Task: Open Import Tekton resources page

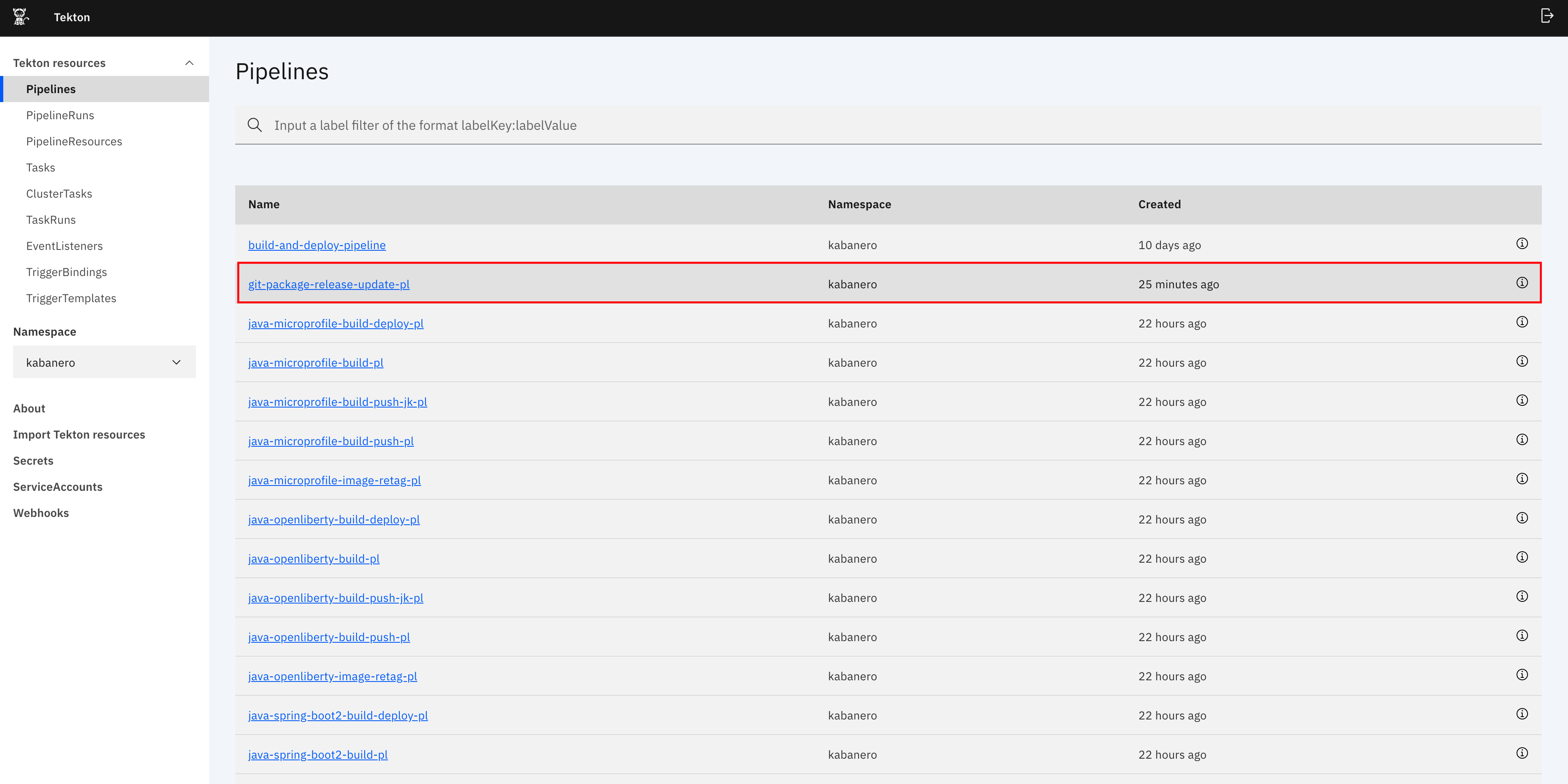Action: (x=79, y=434)
